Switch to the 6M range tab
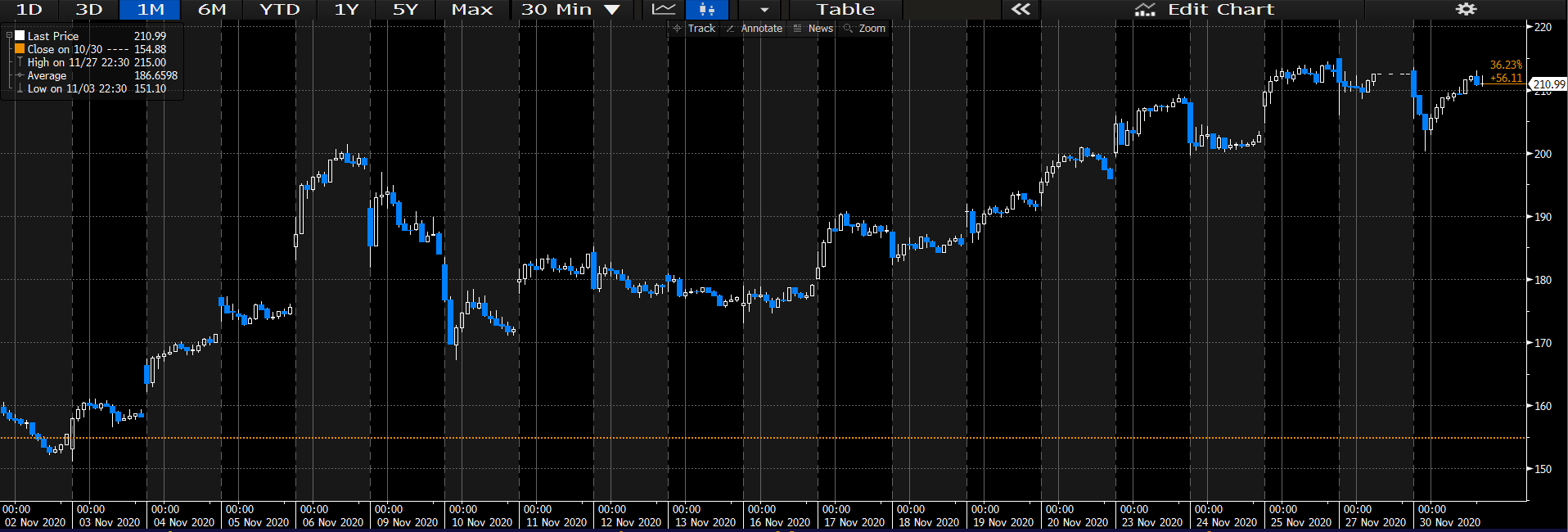The width and height of the screenshot is (1568, 532). pos(212,10)
